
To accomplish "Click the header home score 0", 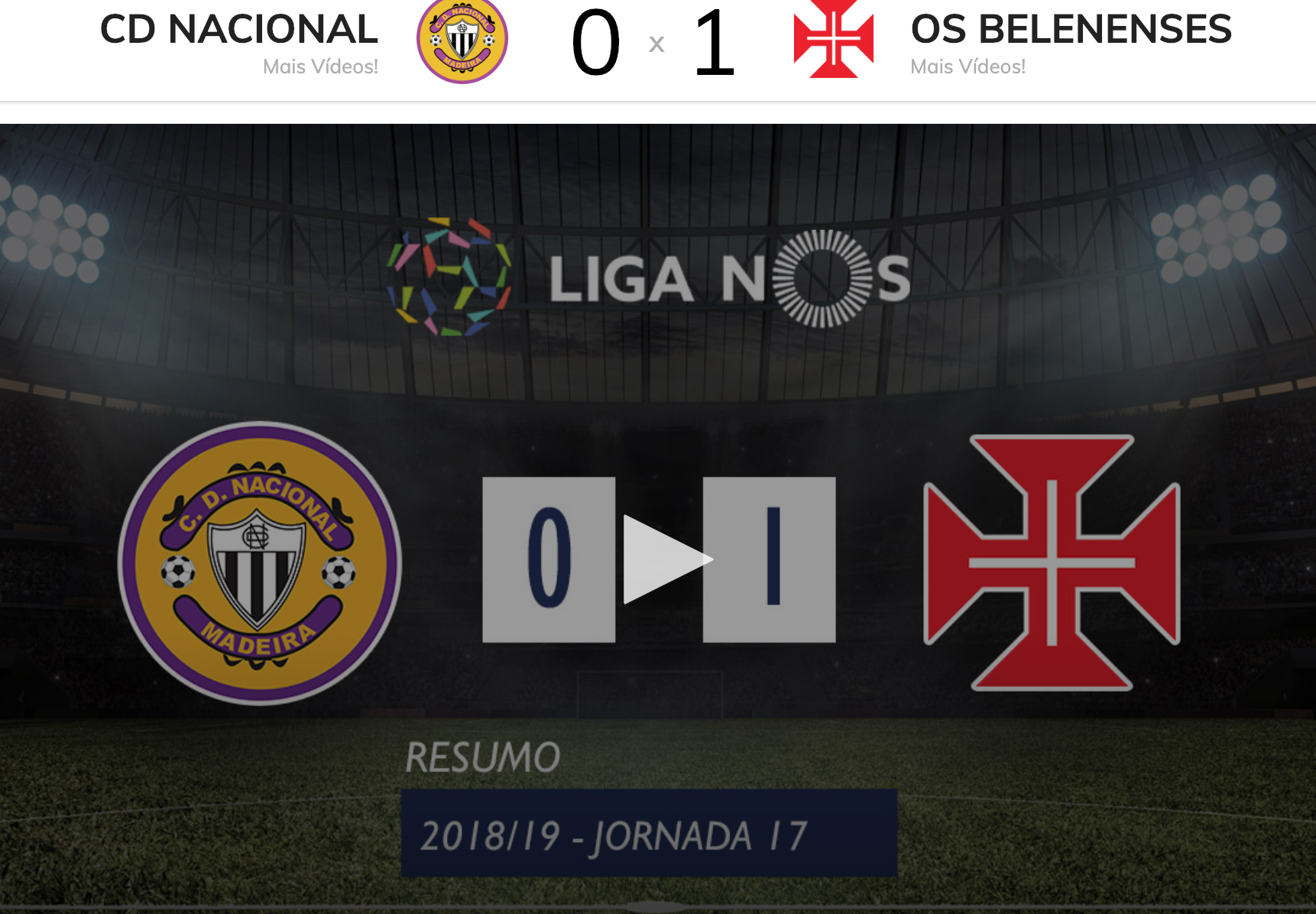I will coord(595,43).
